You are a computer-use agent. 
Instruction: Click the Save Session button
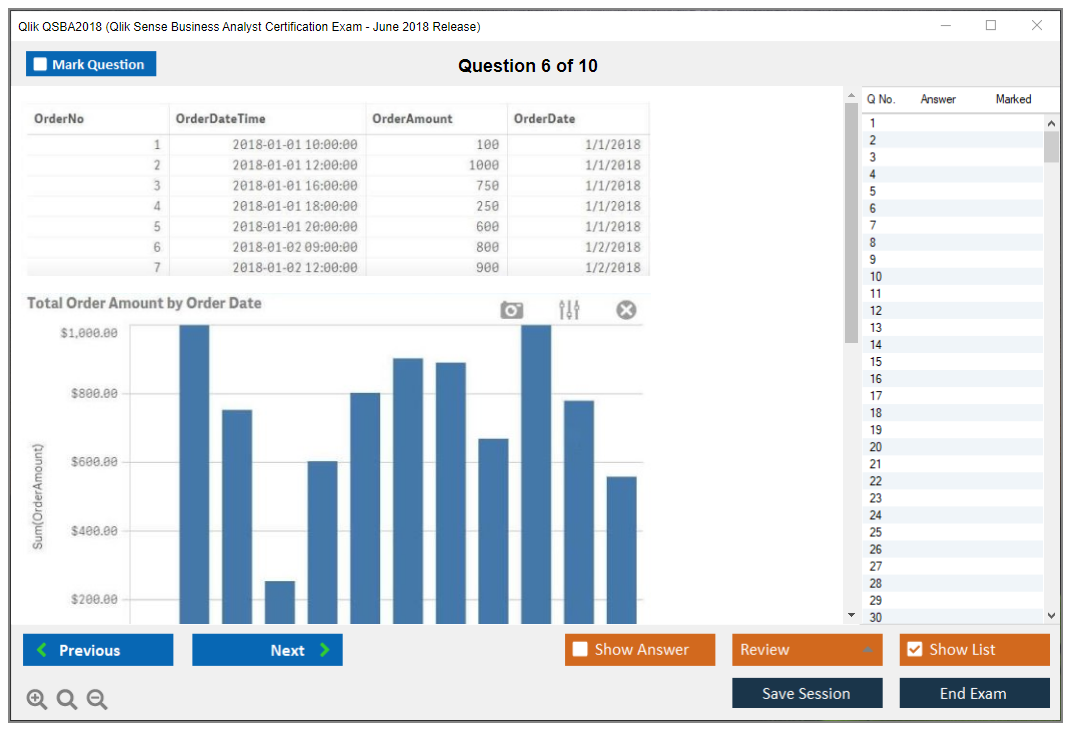(806, 693)
